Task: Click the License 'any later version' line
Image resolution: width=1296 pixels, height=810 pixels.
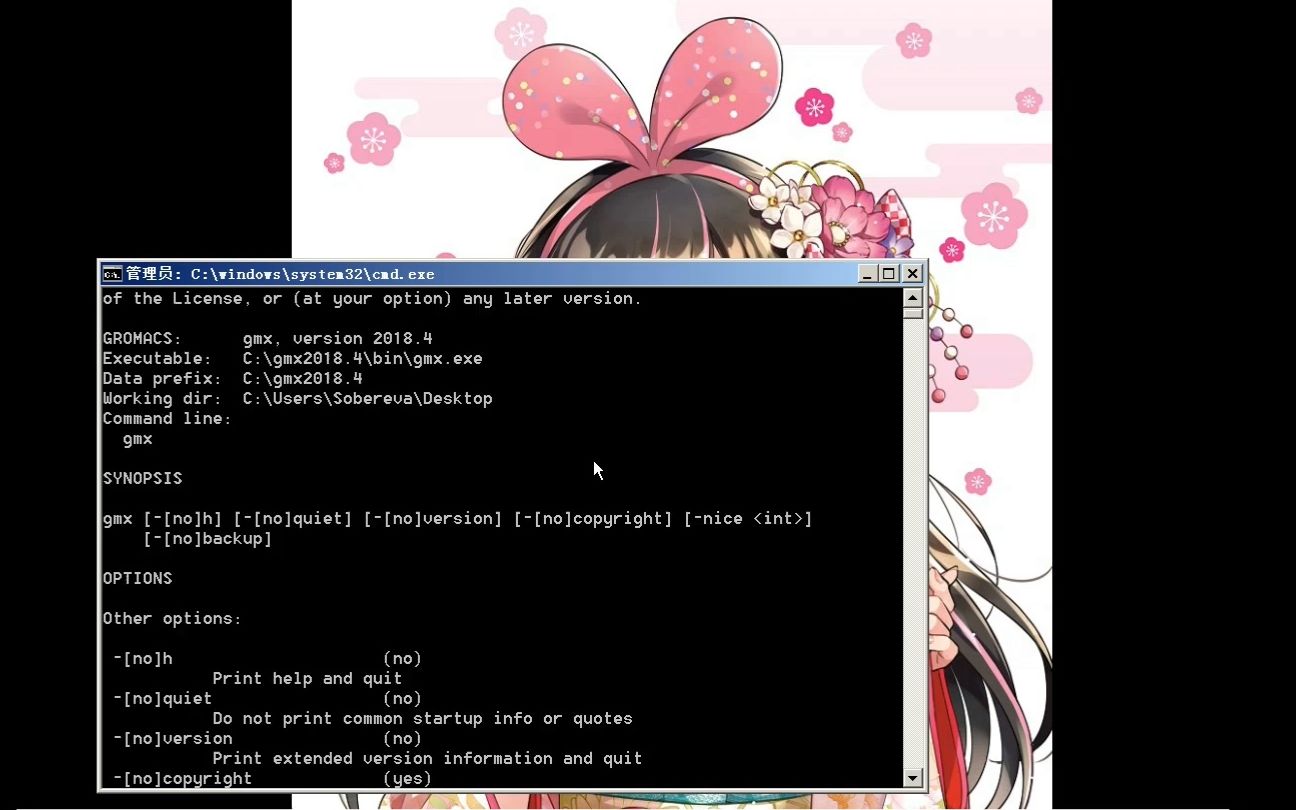Action: (x=372, y=299)
